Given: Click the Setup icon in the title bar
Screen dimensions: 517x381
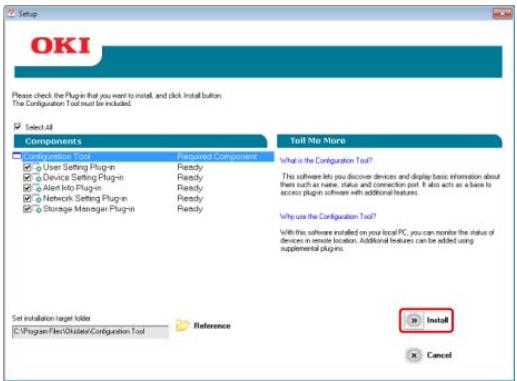Looking at the screenshot, I should (x=12, y=13).
